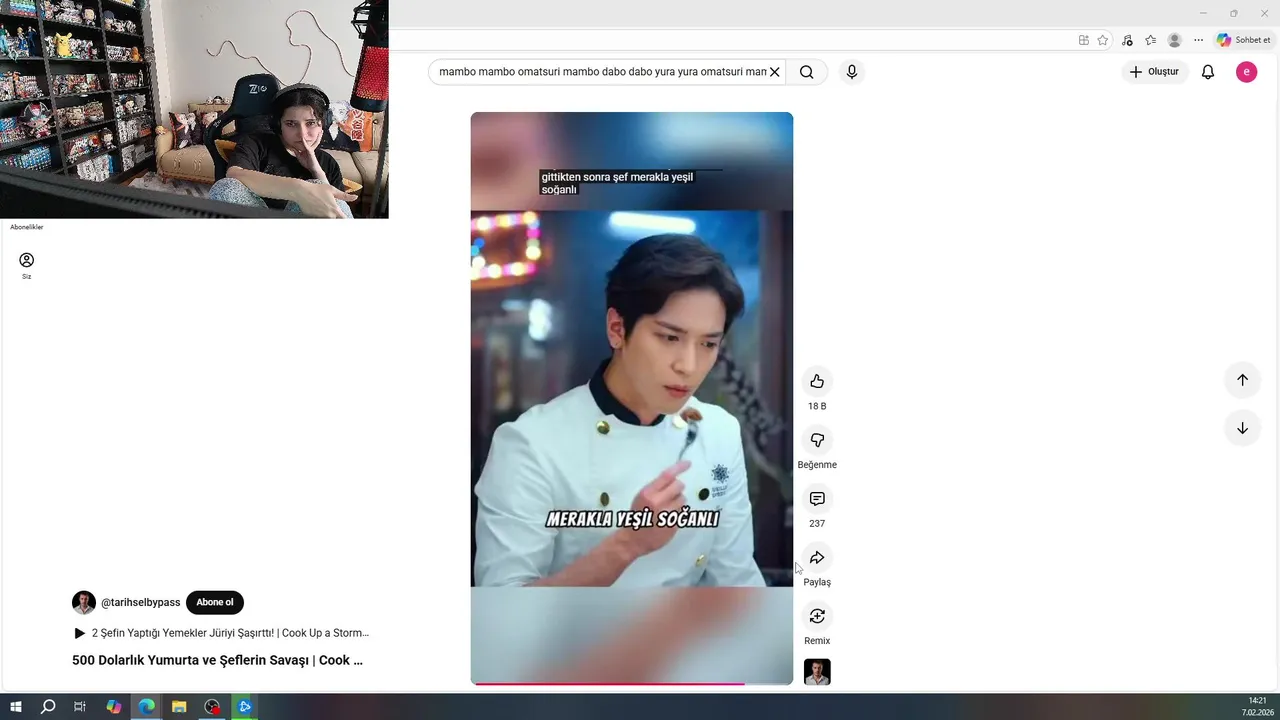Pause the playing Short video
This screenshot has height=720, width=1280.
(632, 398)
